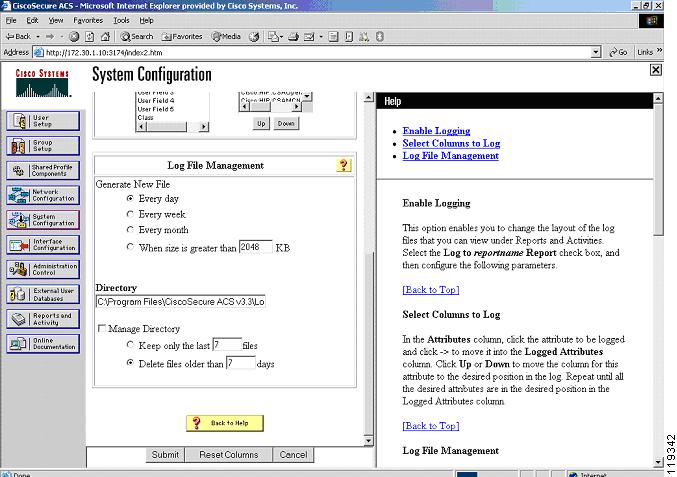
Task: Open Administration Control section
Action: click(x=43, y=269)
